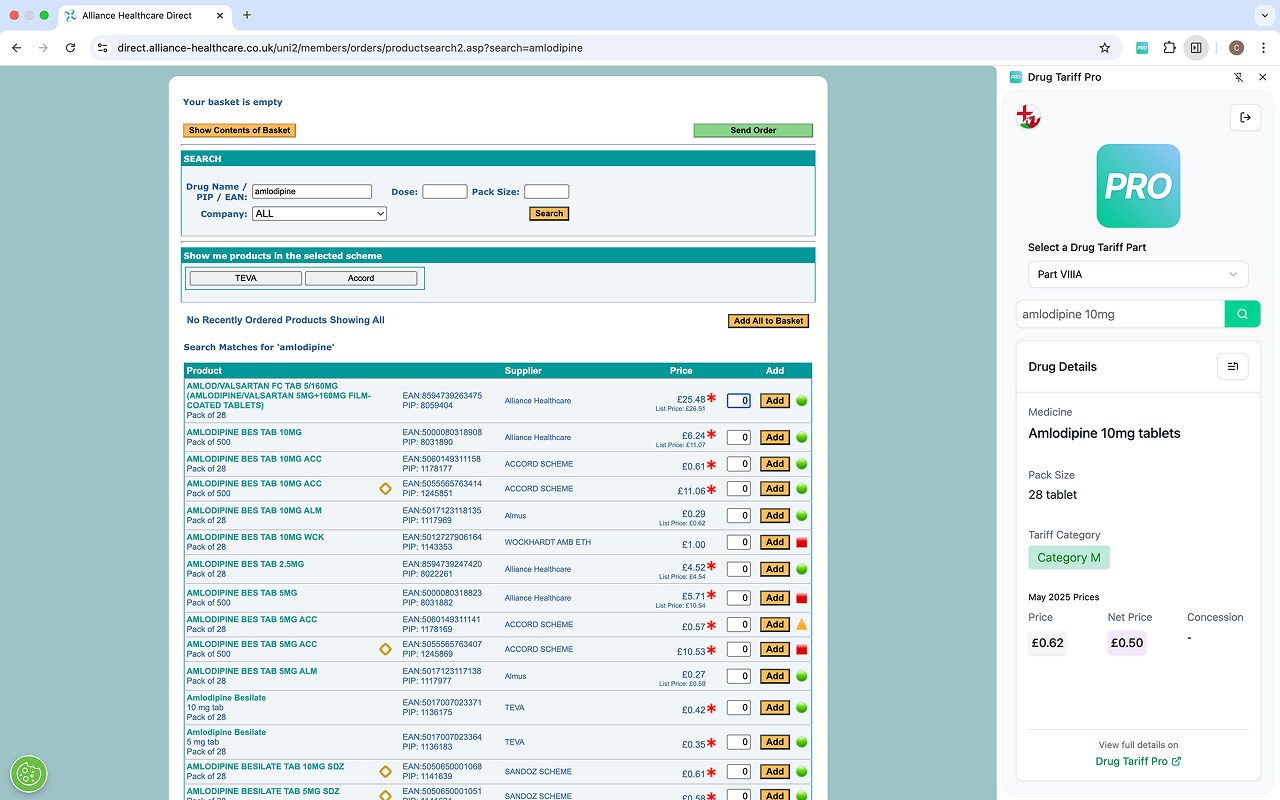
Task: Open the AMLOD/VALSARTAN FC TAB 5/160MG product
Action: click(x=278, y=395)
